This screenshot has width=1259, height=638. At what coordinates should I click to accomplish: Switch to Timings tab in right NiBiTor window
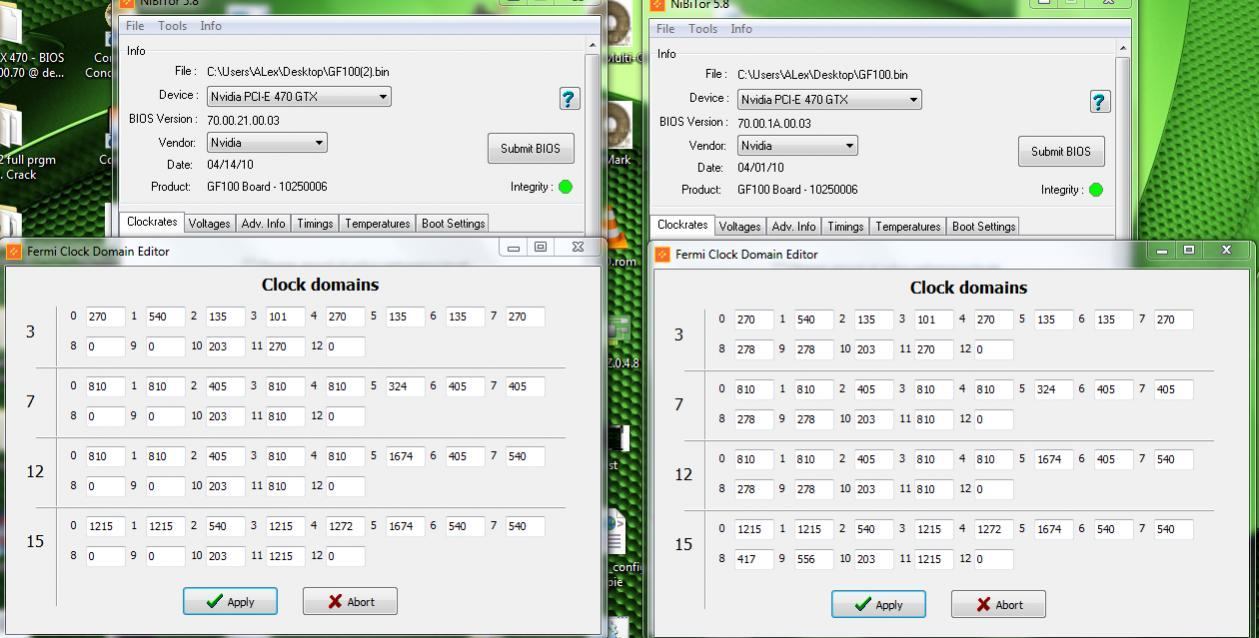[845, 227]
